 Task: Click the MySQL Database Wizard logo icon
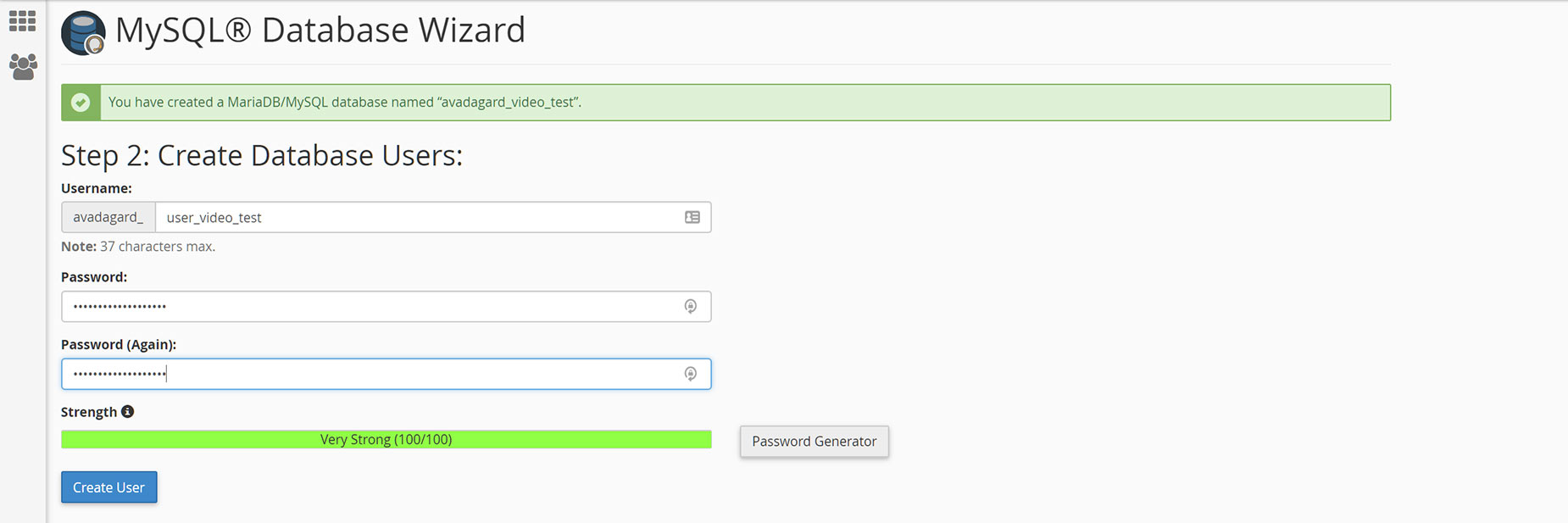[83, 33]
